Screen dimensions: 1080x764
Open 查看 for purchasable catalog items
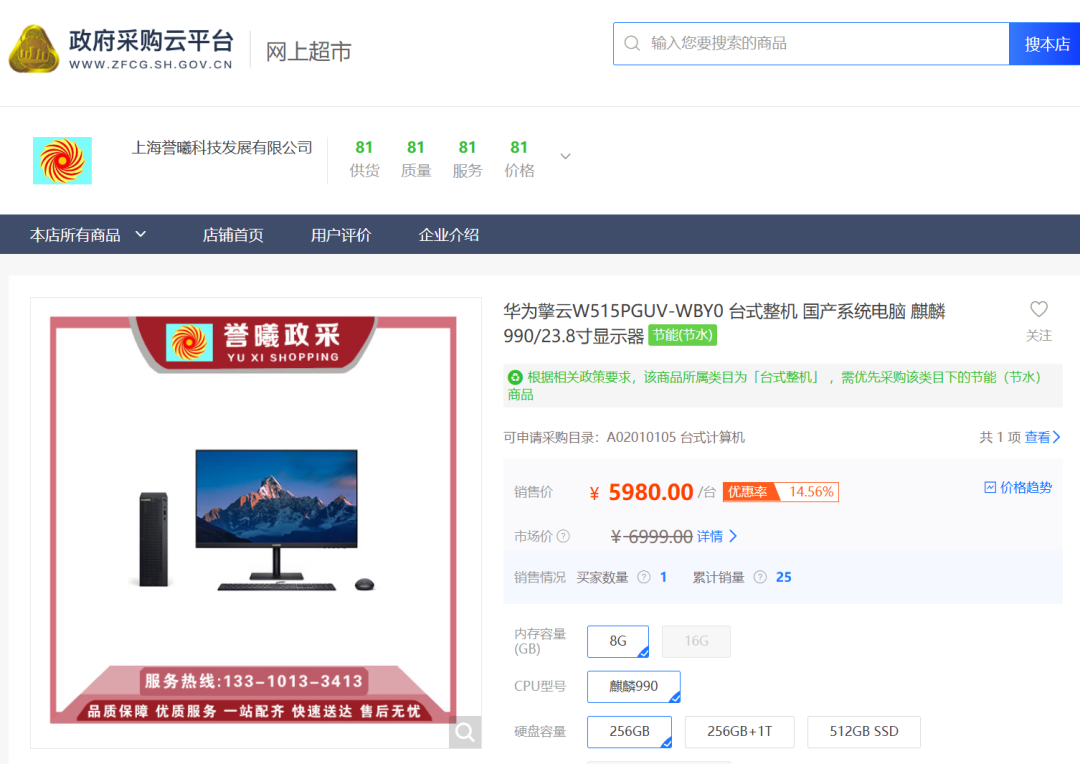pos(1042,437)
